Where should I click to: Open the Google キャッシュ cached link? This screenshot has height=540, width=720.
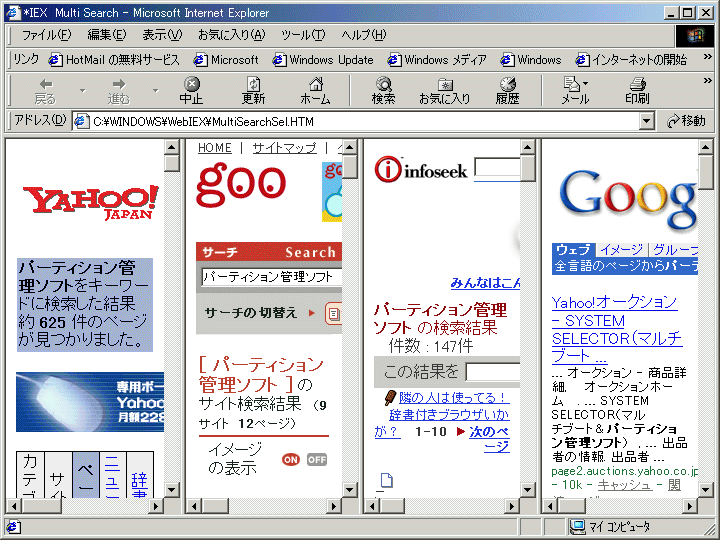pos(625,484)
